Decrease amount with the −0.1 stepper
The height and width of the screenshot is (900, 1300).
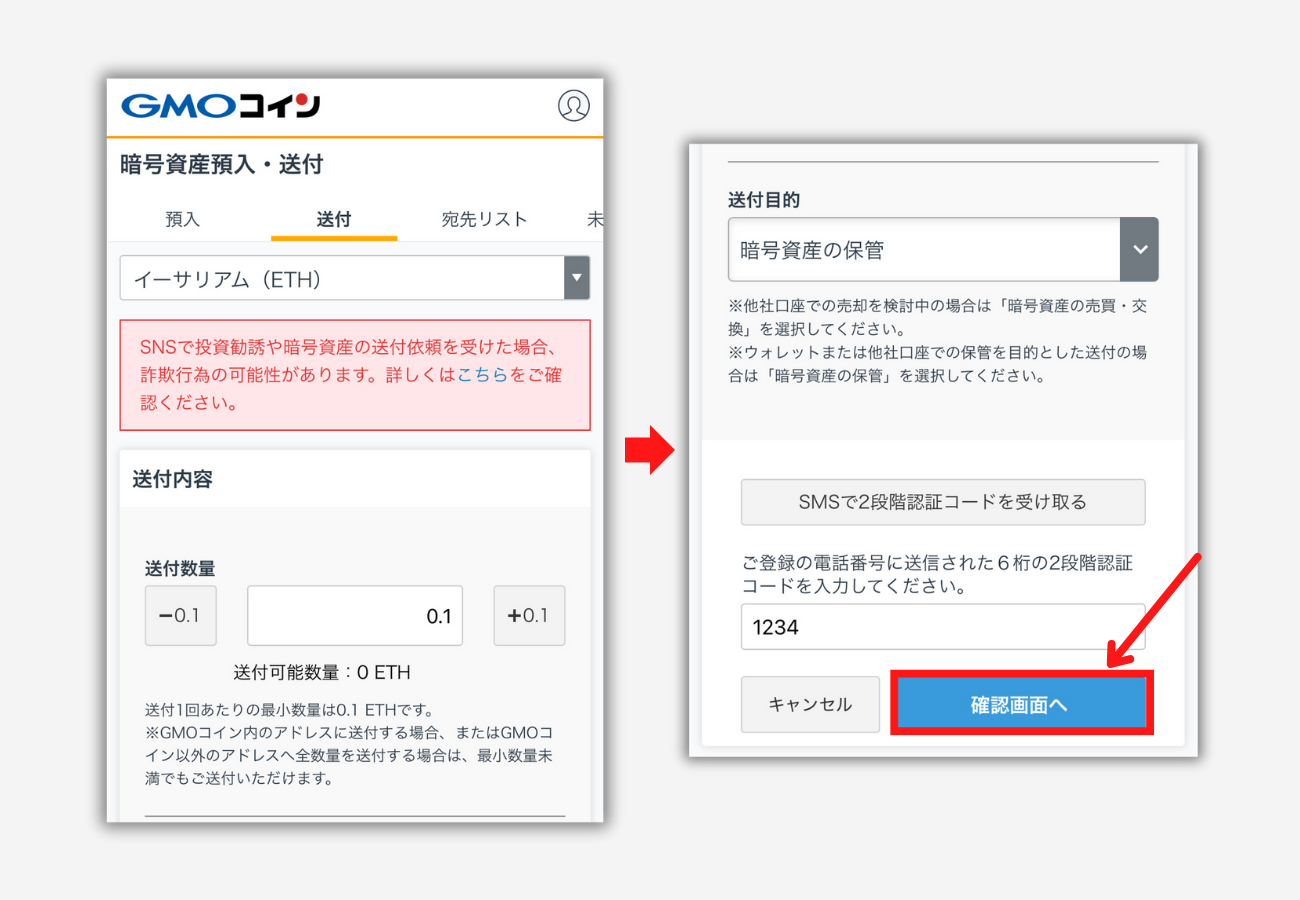coord(180,615)
